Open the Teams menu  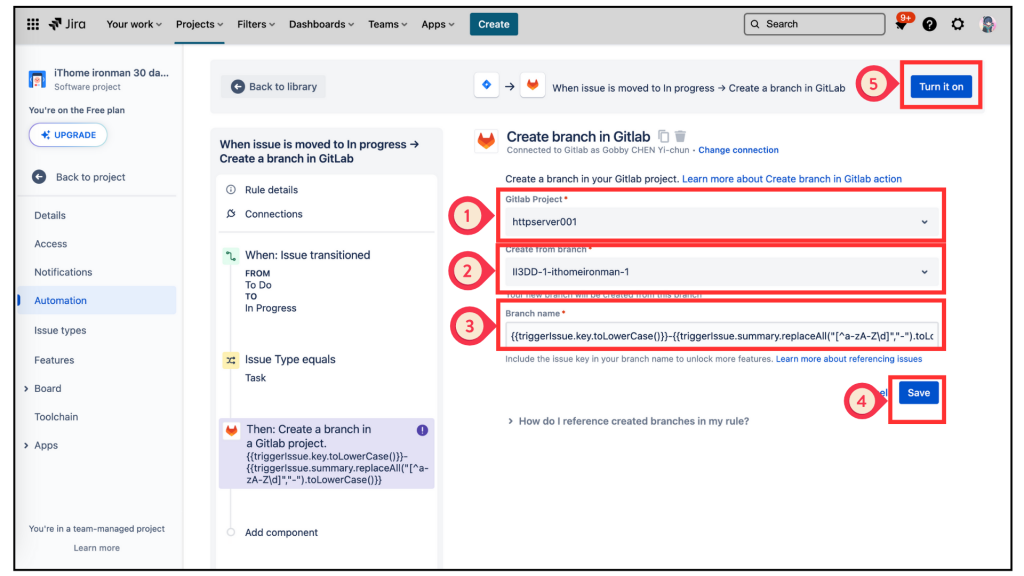[387, 24]
